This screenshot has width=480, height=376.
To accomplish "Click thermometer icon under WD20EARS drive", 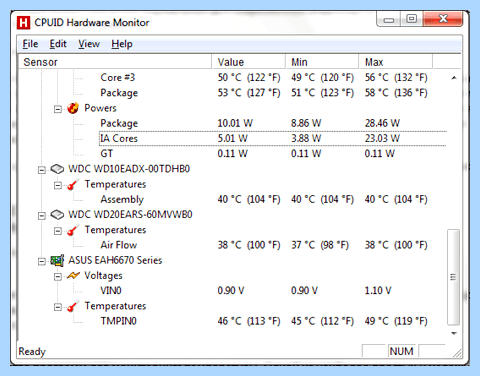I will click(x=73, y=230).
